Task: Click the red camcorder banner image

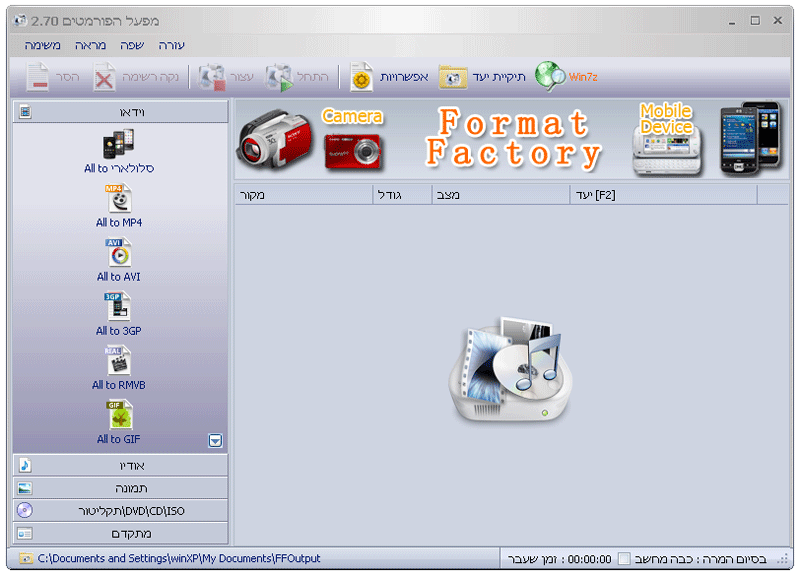Action: 274,139
